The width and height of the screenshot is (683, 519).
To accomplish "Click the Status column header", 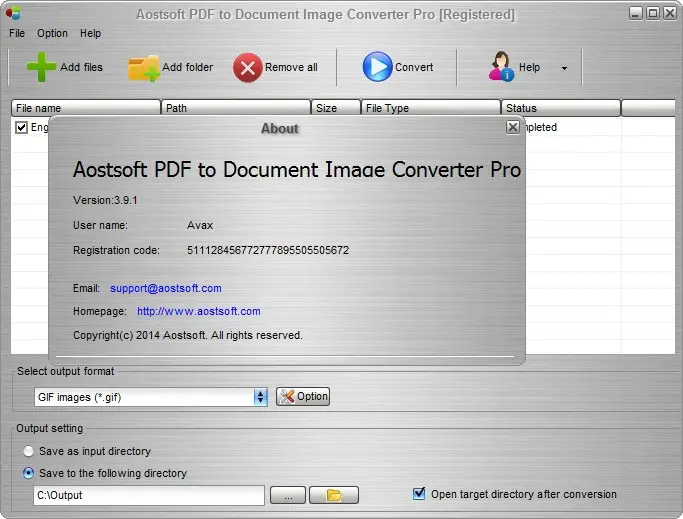I will click(561, 108).
